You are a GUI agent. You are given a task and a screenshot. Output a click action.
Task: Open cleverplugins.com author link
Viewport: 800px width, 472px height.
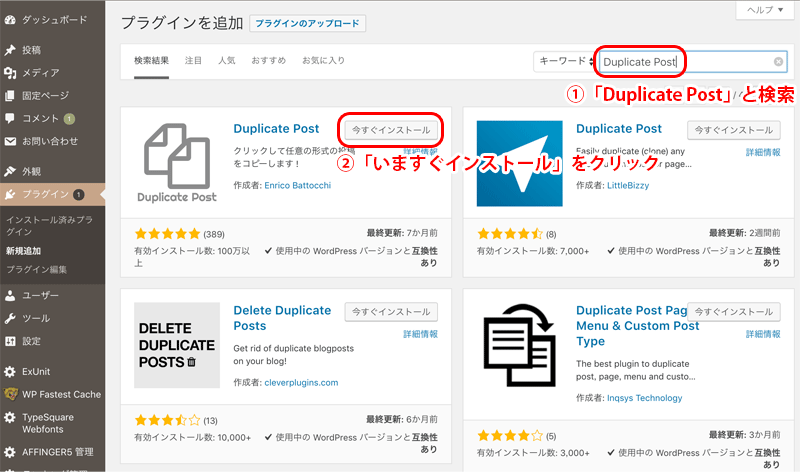tap(301, 383)
